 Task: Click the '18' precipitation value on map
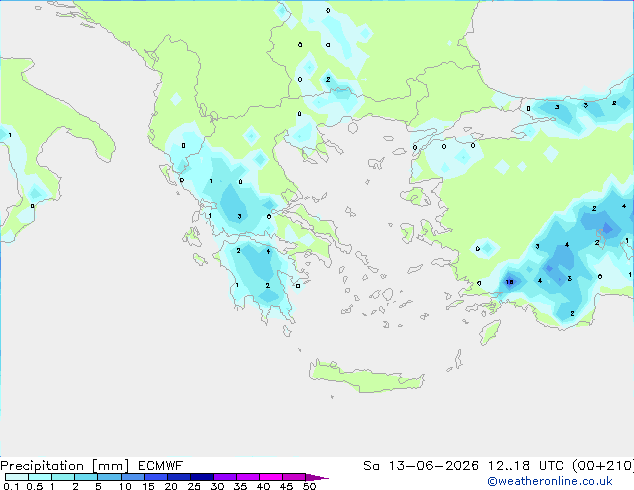click(509, 282)
